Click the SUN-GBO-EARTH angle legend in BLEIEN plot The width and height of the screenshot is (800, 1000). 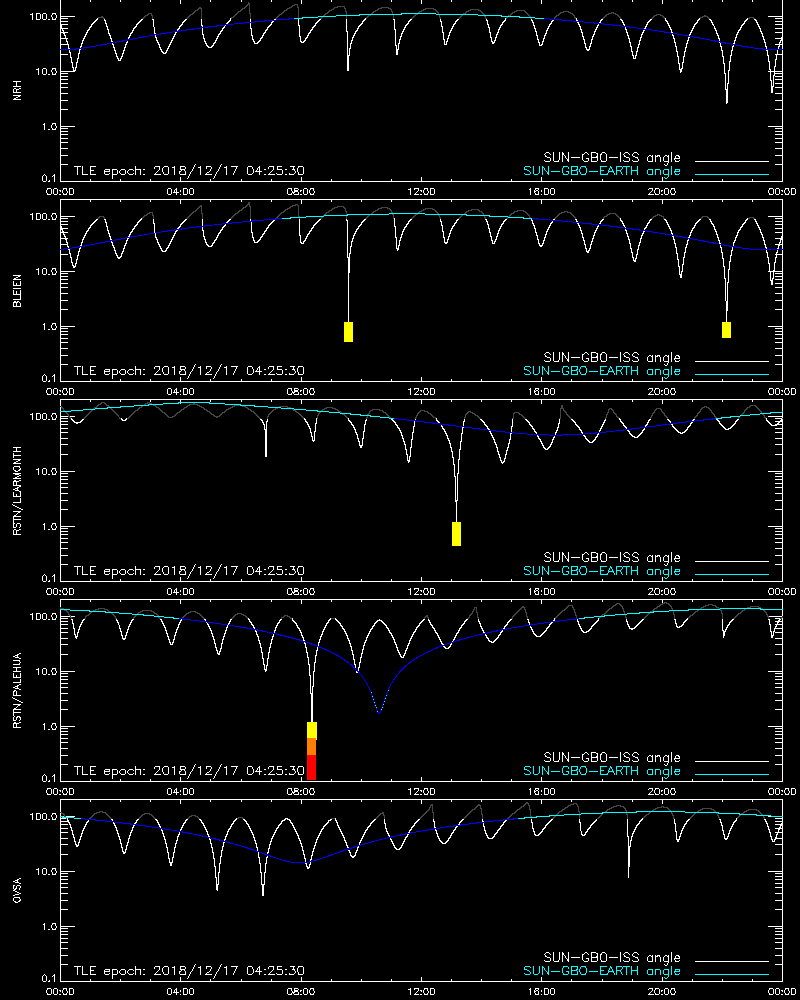click(x=602, y=371)
